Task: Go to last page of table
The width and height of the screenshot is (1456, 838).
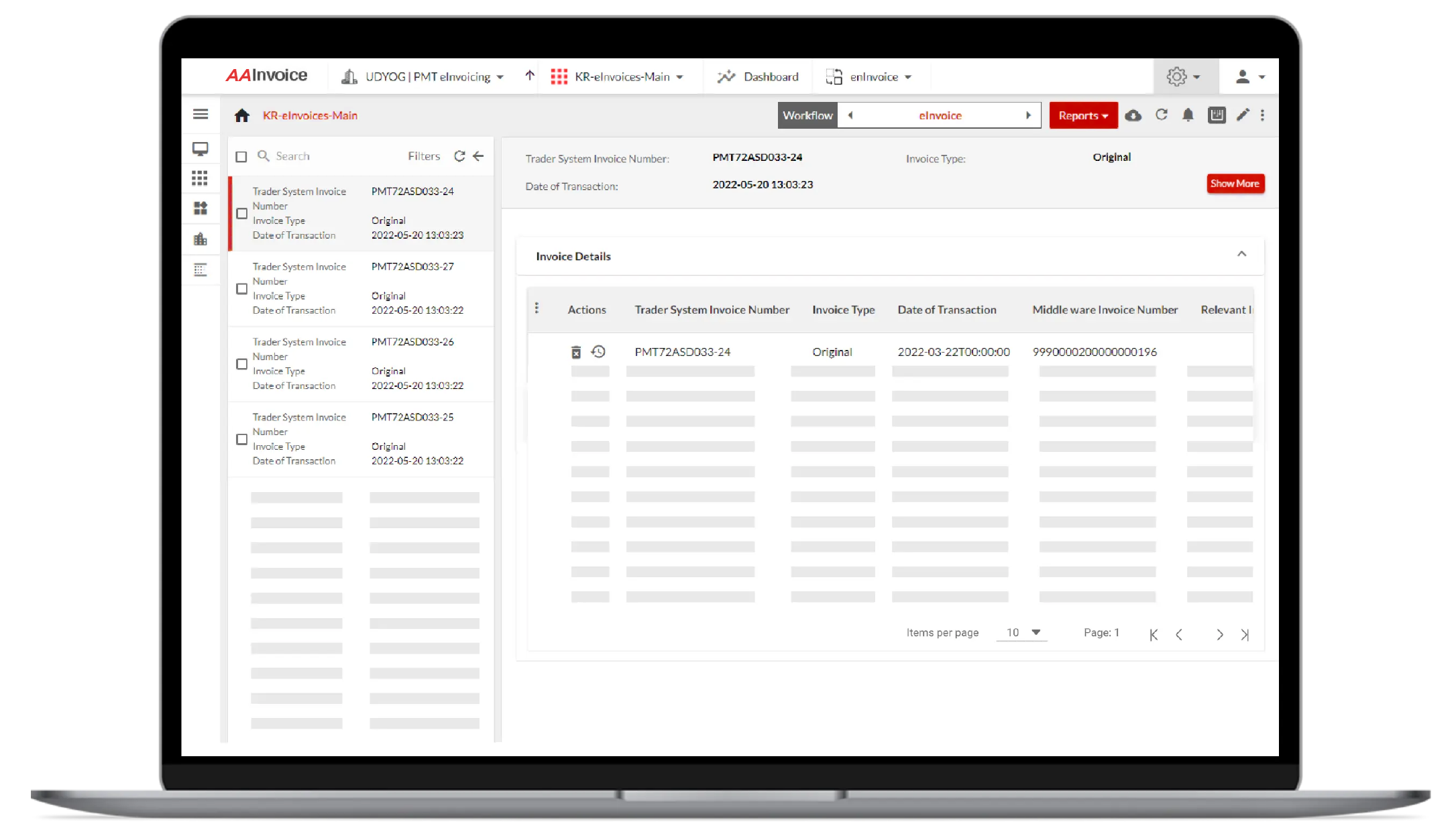Action: tap(1245, 634)
